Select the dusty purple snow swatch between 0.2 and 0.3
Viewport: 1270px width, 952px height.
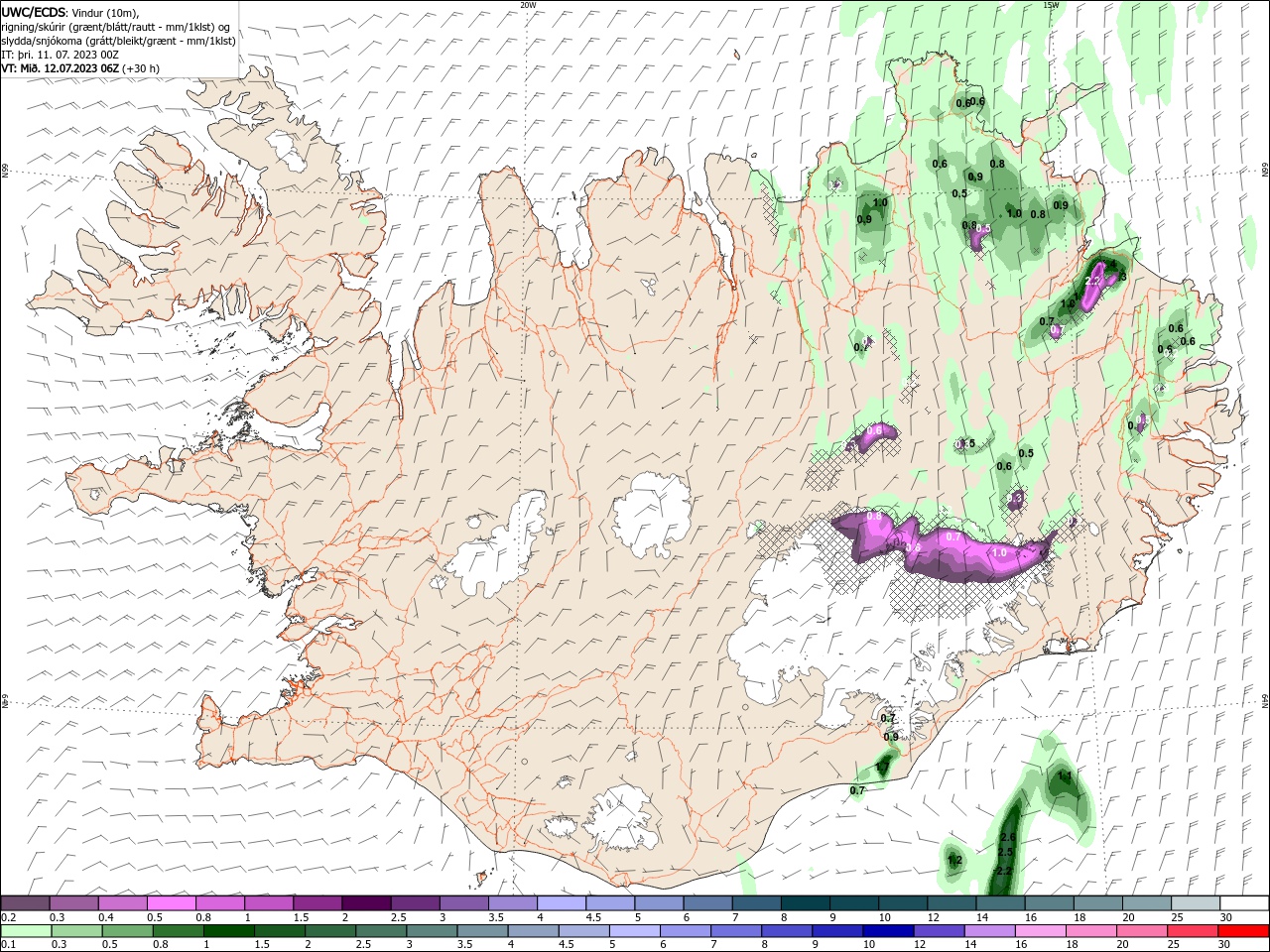pyautogui.click(x=26, y=902)
